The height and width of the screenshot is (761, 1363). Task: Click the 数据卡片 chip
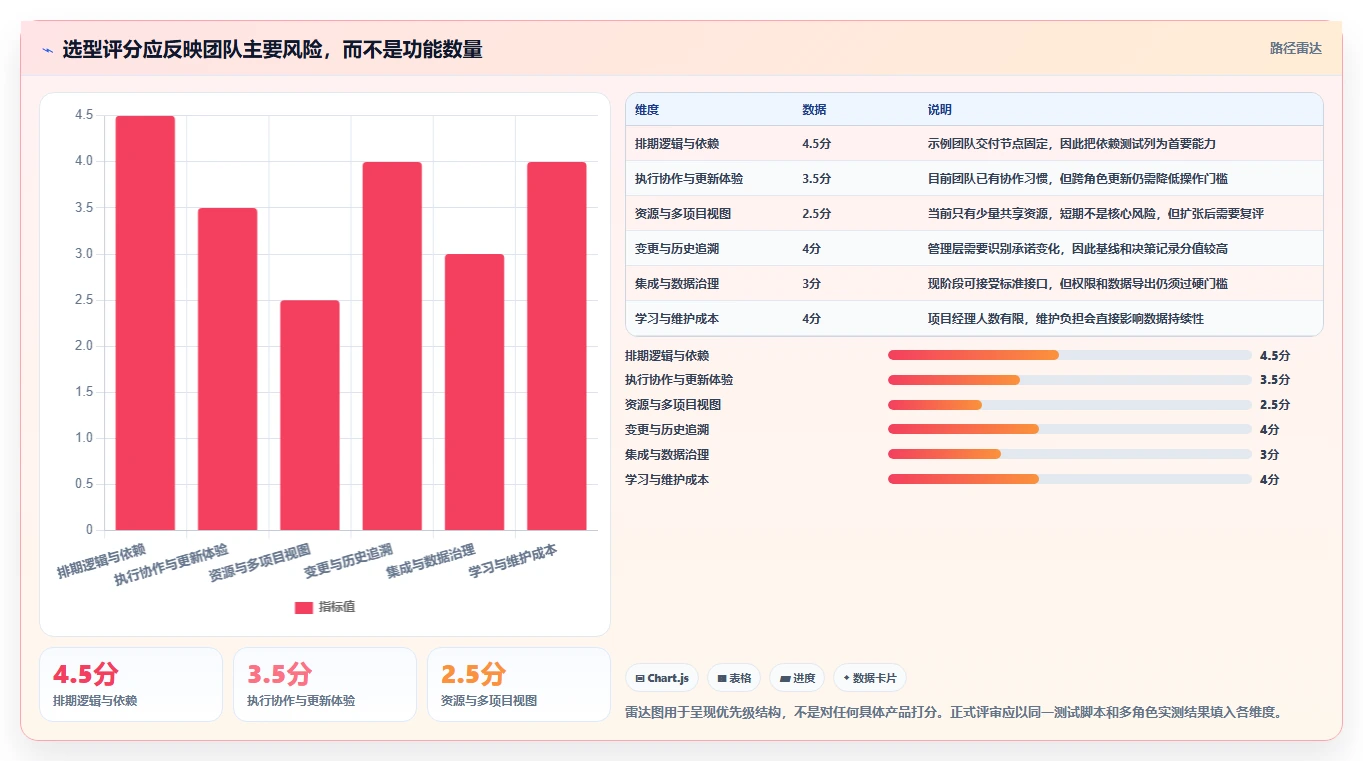(870, 678)
